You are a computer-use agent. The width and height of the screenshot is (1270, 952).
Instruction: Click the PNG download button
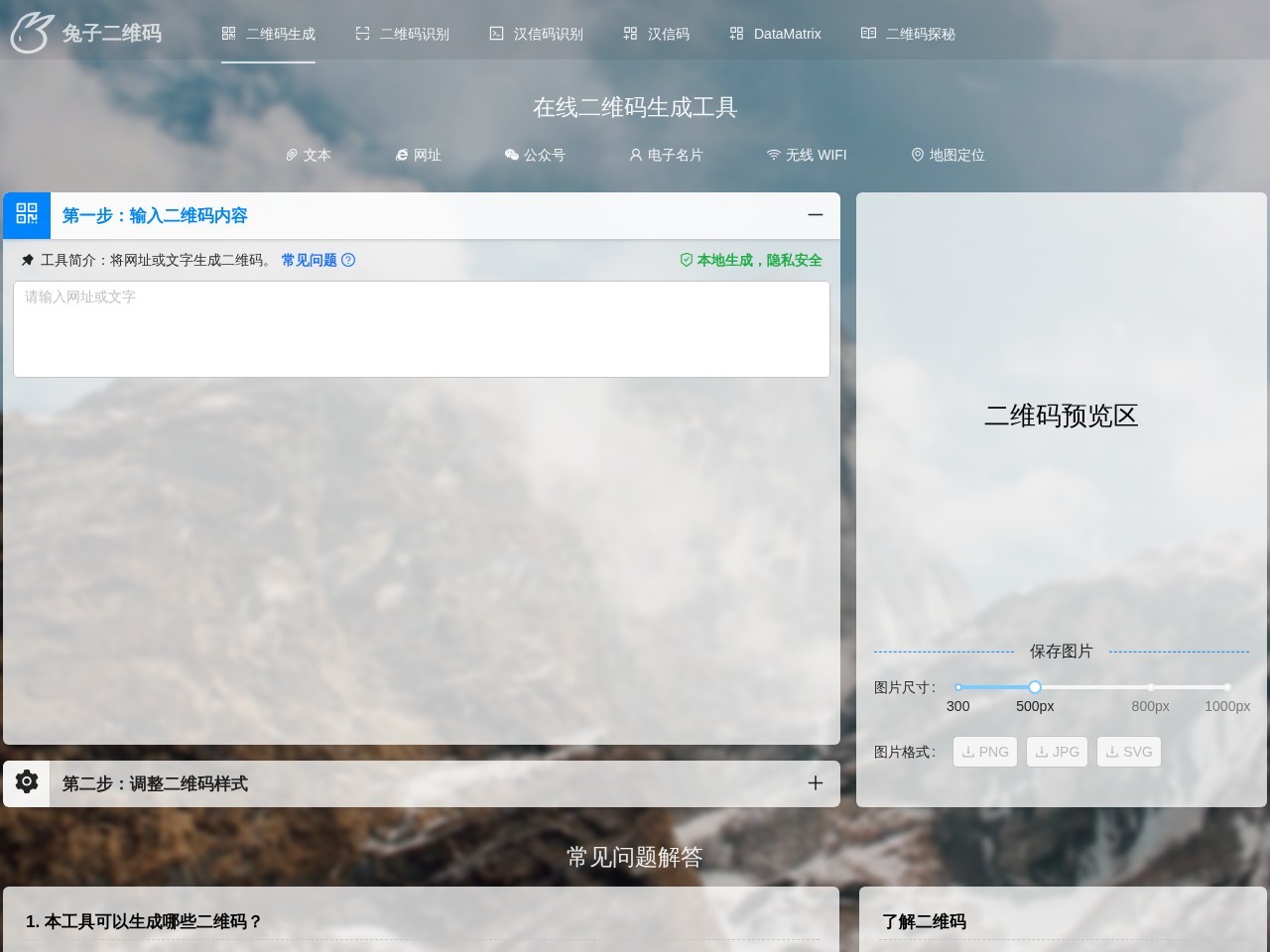coord(984,752)
